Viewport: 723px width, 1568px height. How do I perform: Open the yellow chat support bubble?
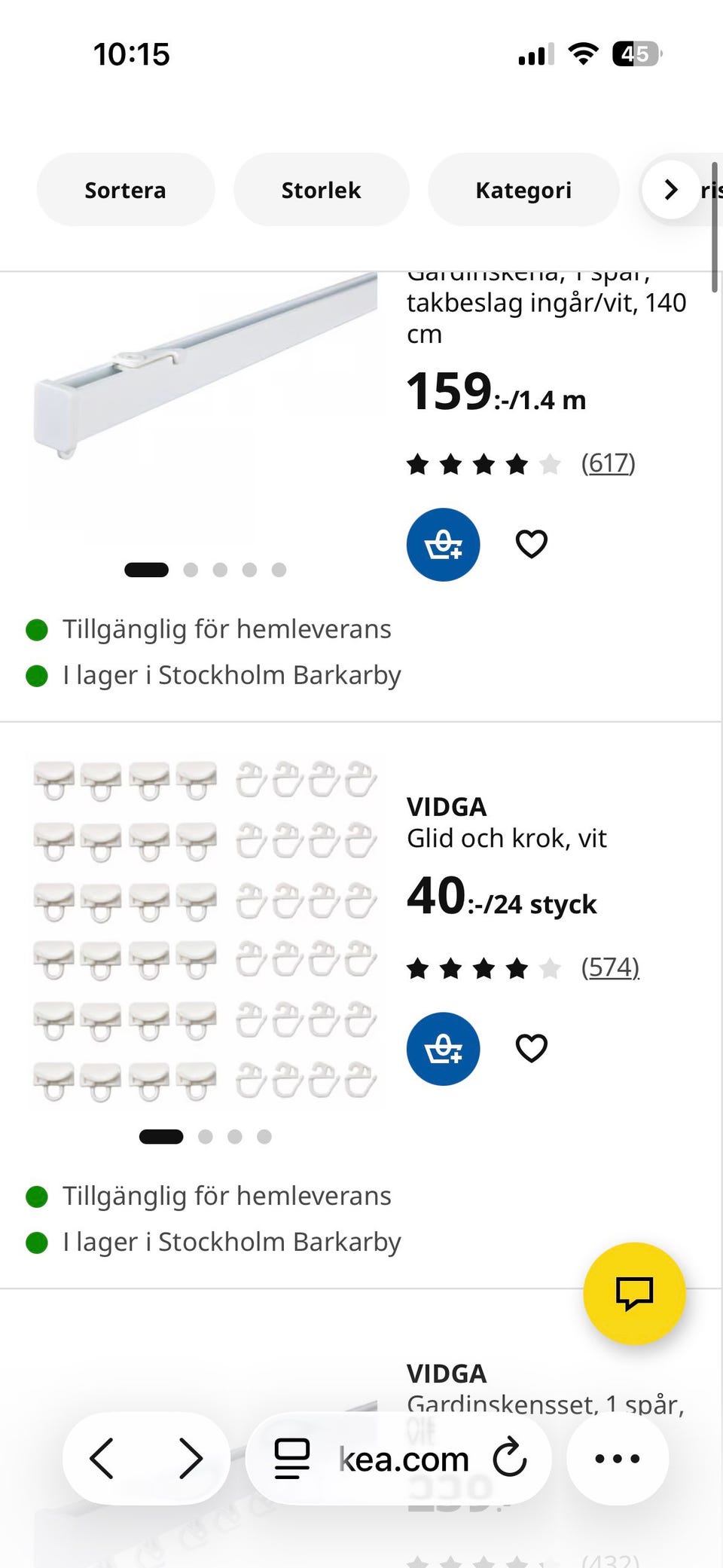coord(634,1293)
